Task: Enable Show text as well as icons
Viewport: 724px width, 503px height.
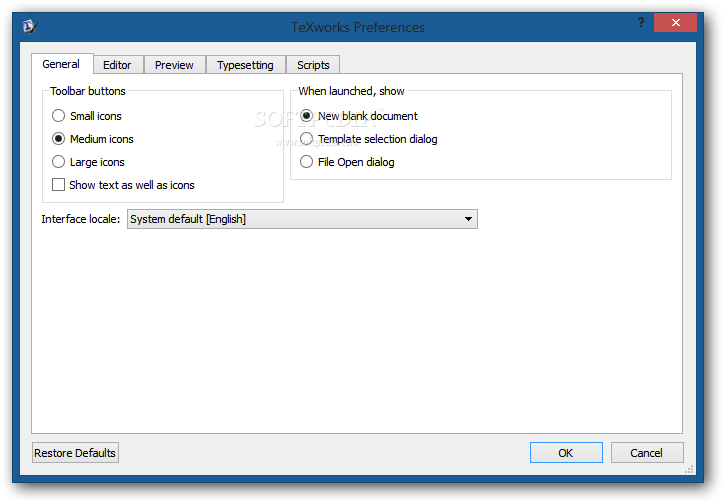Action: tap(123, 185)
